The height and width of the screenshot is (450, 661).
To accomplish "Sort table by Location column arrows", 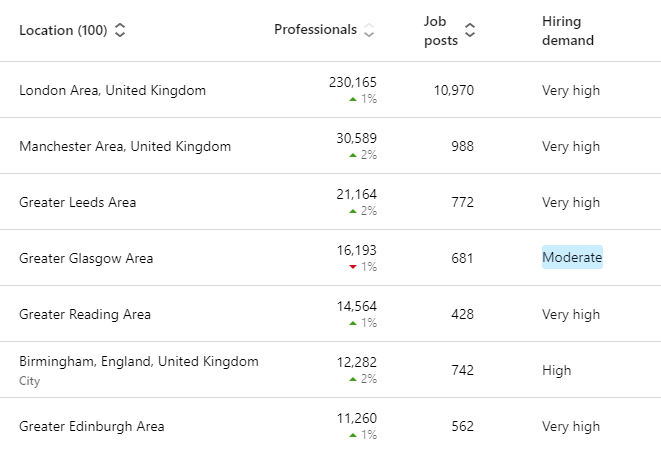I will (x=120, y=30).
